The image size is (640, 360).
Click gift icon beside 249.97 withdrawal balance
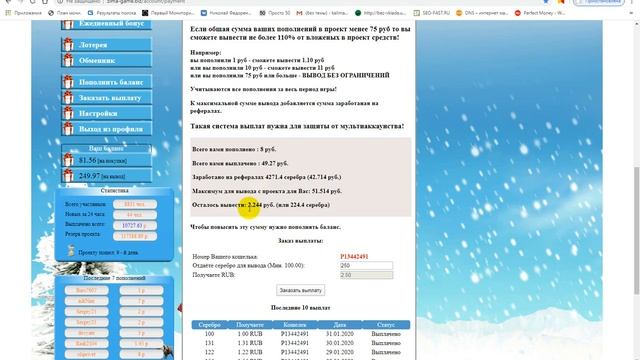[x=68, y=176]
